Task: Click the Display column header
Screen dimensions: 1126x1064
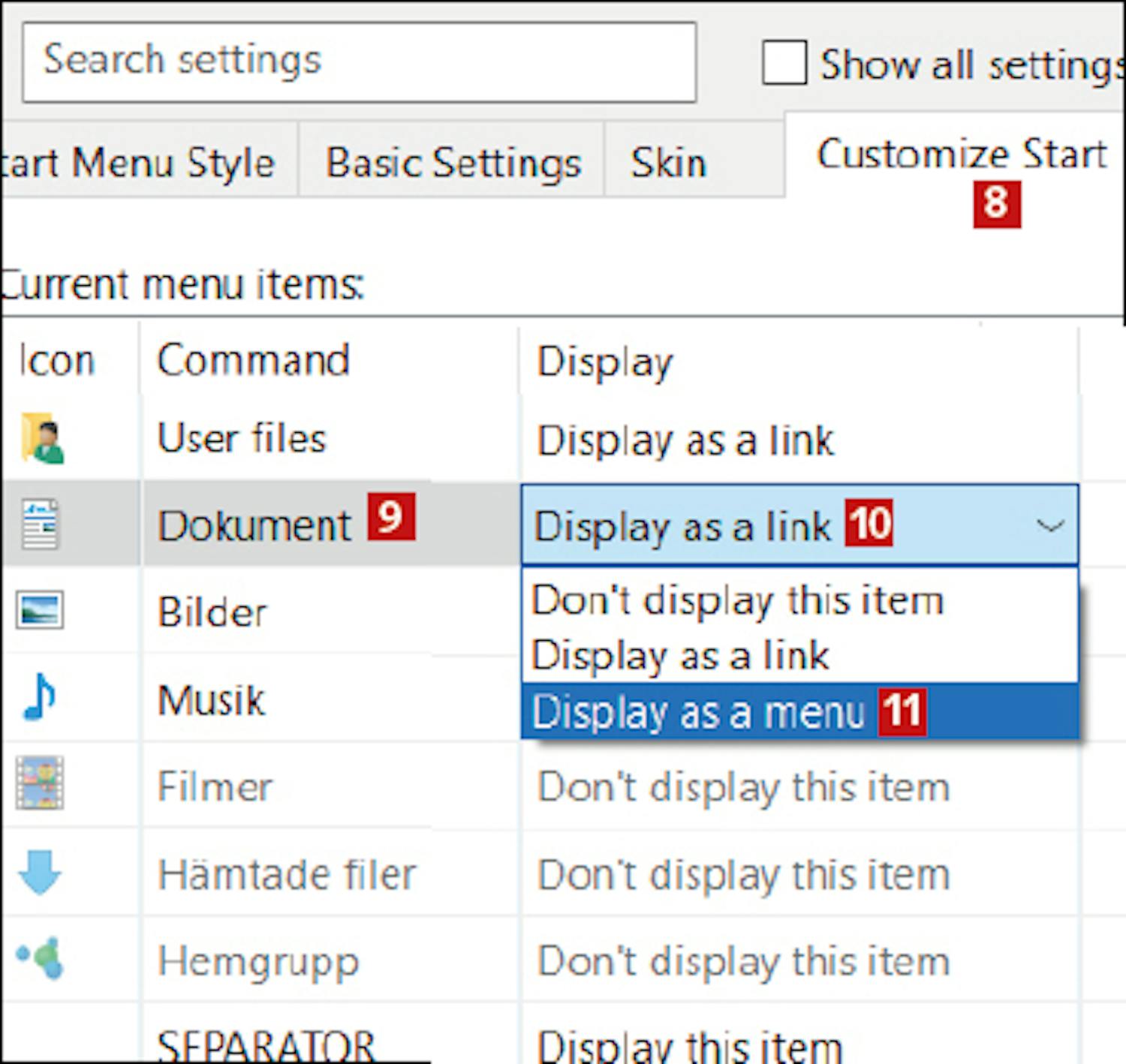Action: click(x=605, y=362)
